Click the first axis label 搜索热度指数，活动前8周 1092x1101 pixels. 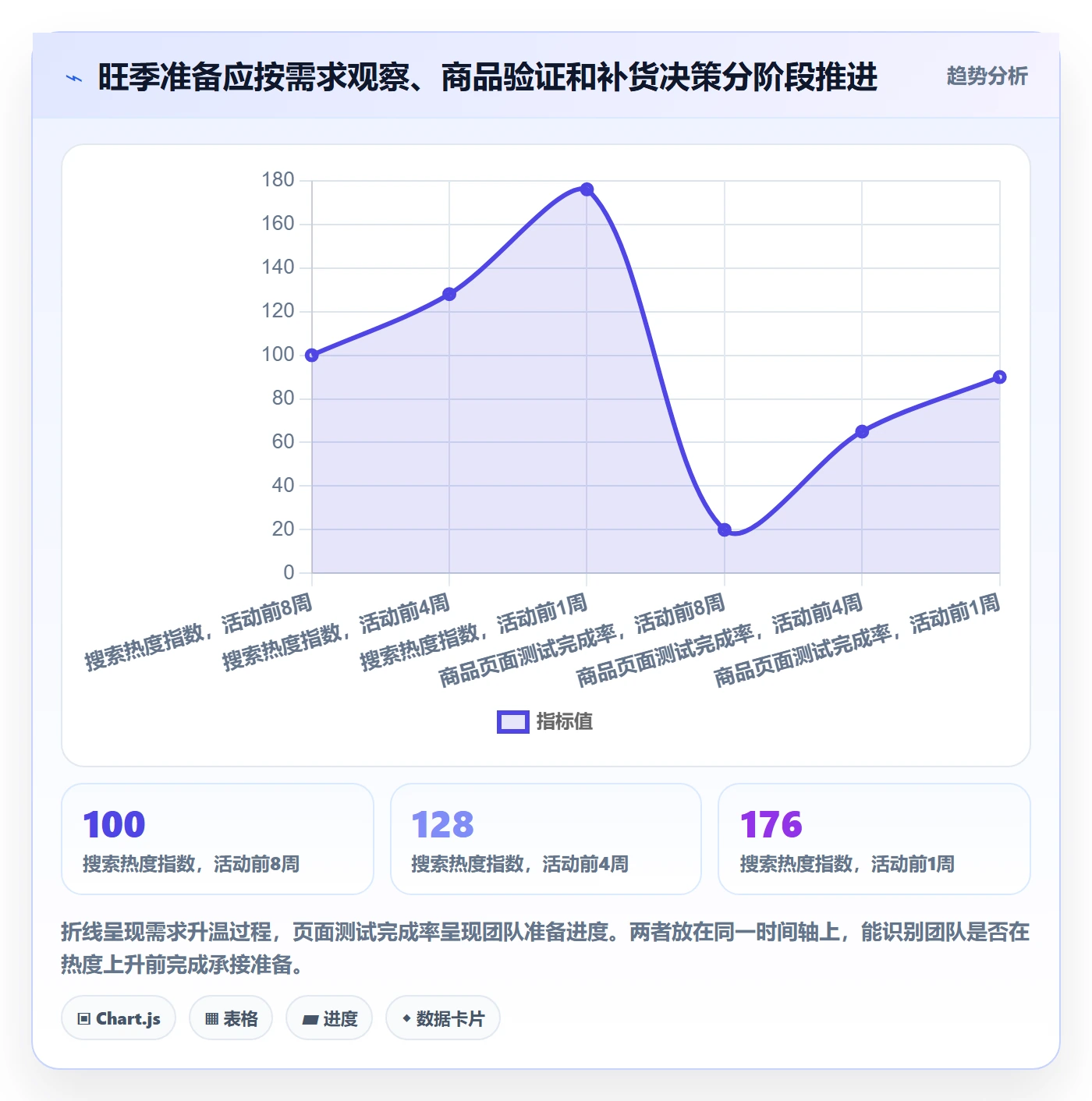pyautogui.click(x=199, y=632)
